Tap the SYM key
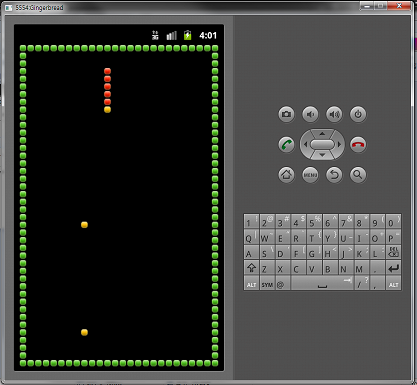Viewport: 417px width, 385px height. coord(267,283)
